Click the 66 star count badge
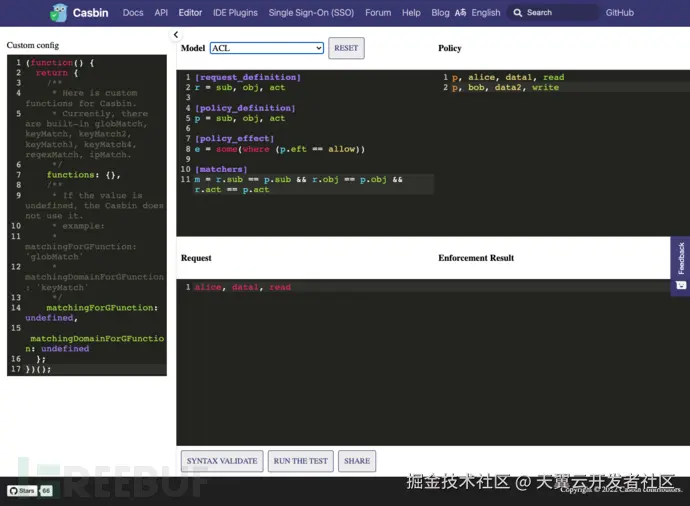Image resolution: width=690 pixels, height=506 pixels. click(46, 491)
